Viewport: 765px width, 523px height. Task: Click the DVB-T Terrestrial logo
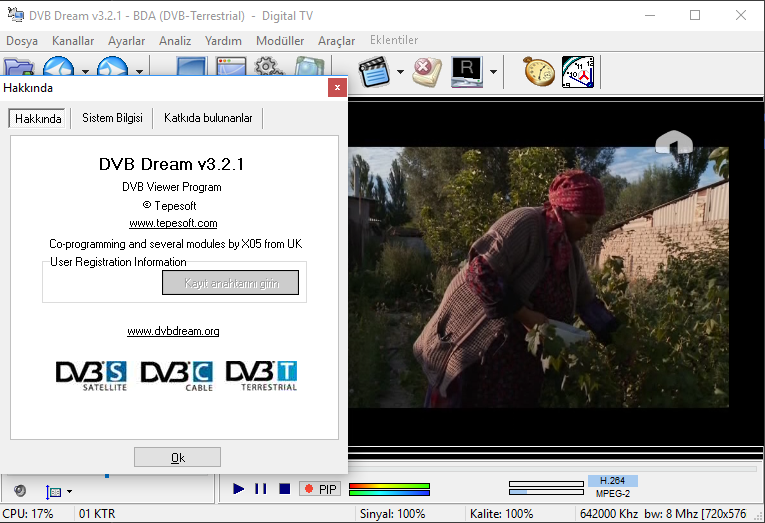coord(262,376)
